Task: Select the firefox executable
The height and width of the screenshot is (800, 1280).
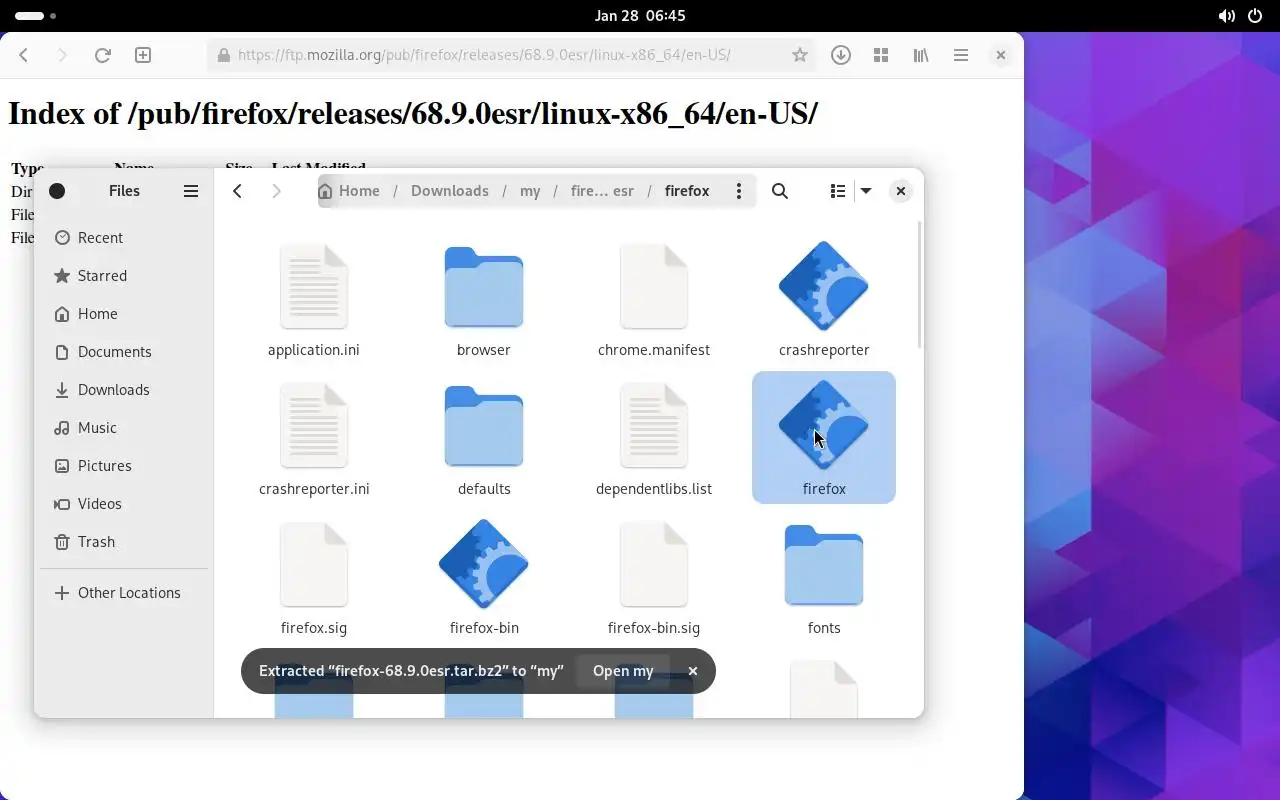Action: coord(824,438)
